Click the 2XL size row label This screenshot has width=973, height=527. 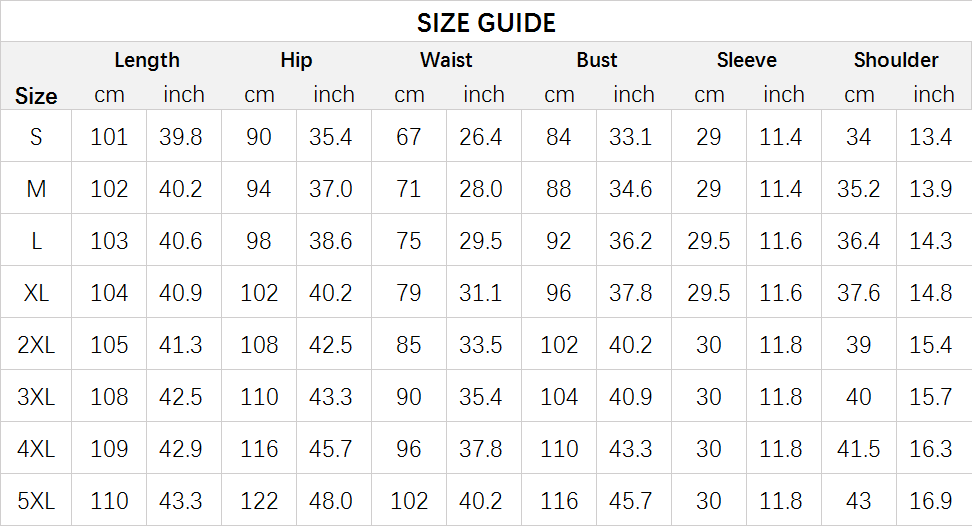click(x=36, y=345)
